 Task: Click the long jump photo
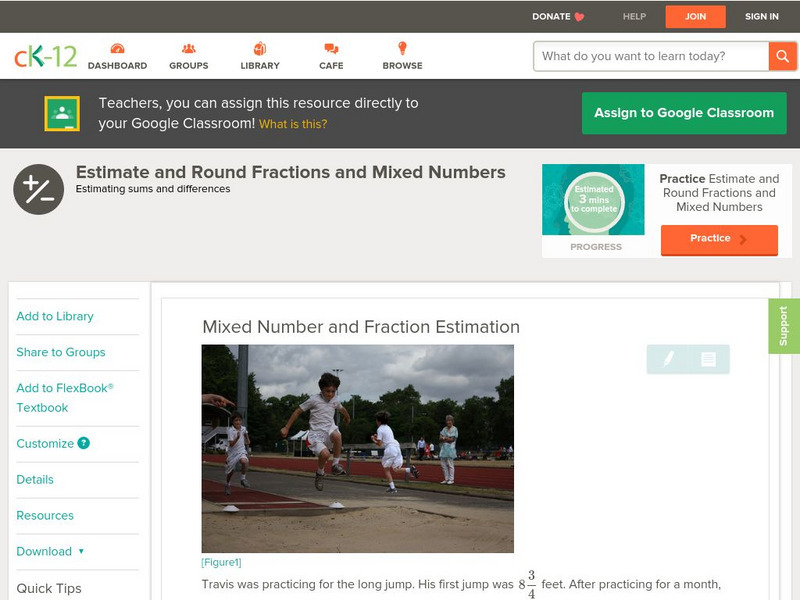click(x=358, y=448)
